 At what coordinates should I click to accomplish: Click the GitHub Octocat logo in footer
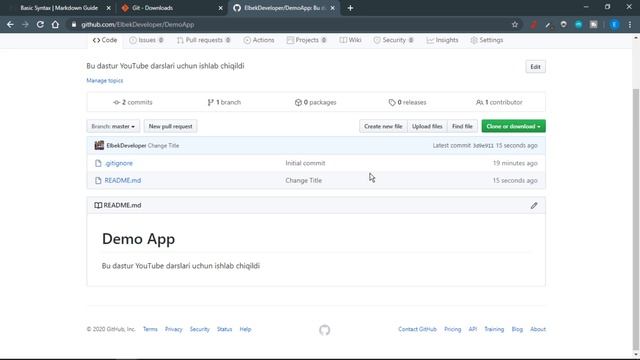click(x=324, y=330)
